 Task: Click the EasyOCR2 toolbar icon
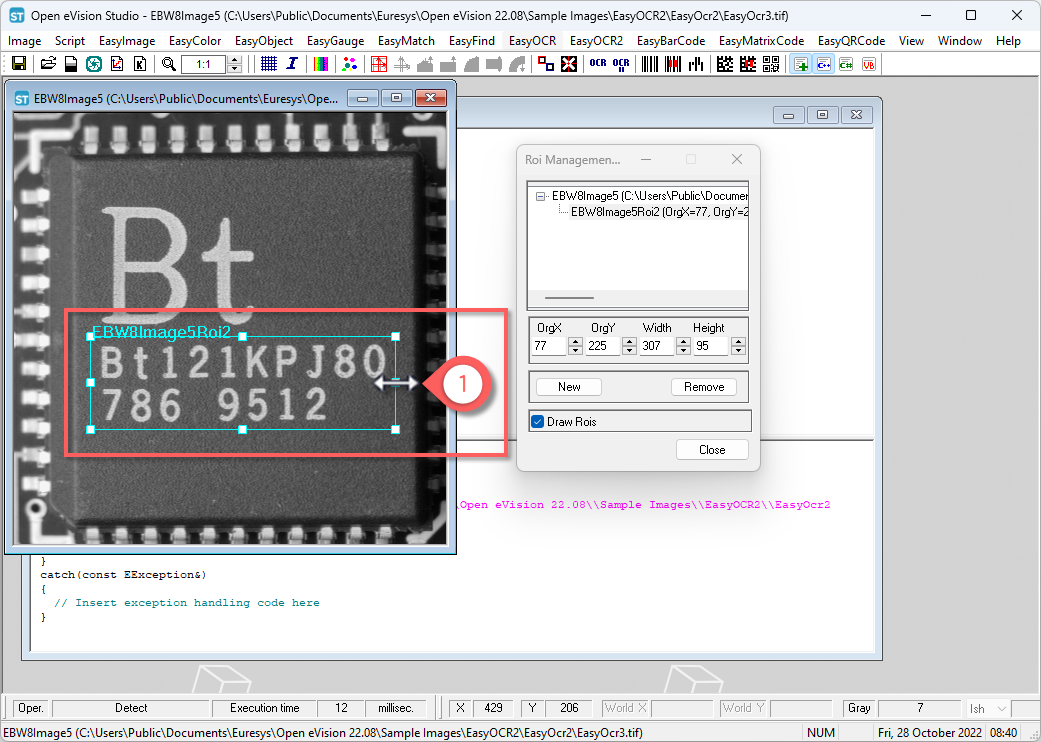tap(621, 64)
